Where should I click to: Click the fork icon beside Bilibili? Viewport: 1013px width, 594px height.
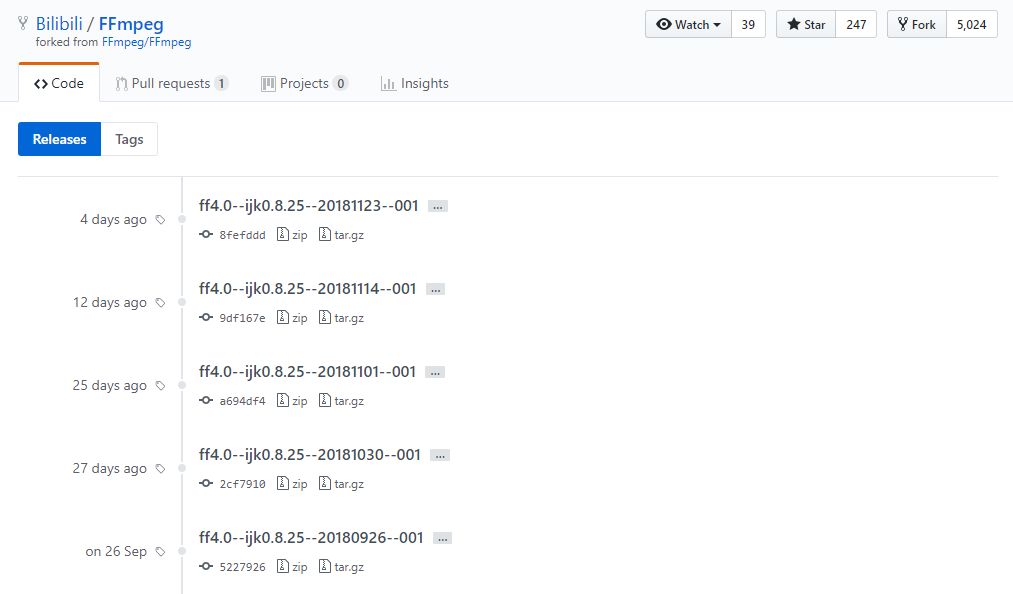point(23,23)
